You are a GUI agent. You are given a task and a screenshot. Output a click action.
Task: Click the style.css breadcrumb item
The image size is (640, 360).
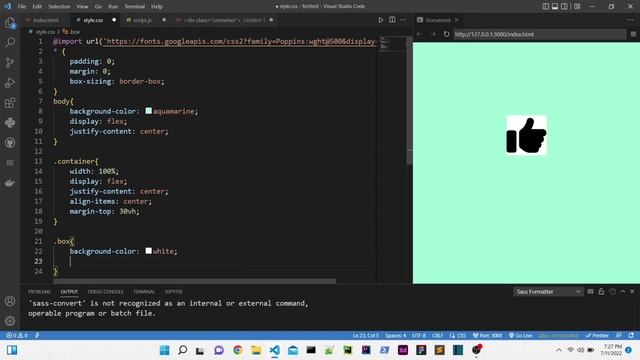pyautogui.click(x=42, y=31)
